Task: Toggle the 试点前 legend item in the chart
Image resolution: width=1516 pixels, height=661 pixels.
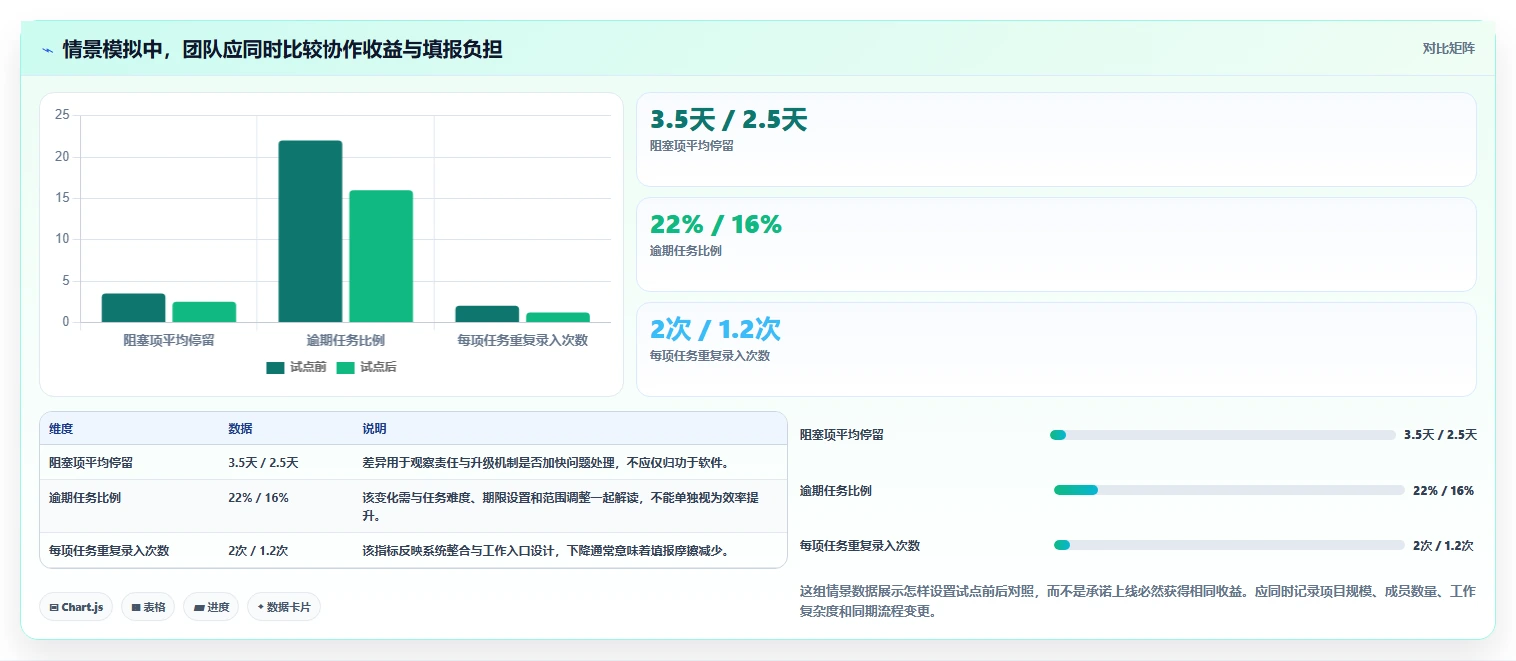Action: pyautogui.click(x=296, y=367)
